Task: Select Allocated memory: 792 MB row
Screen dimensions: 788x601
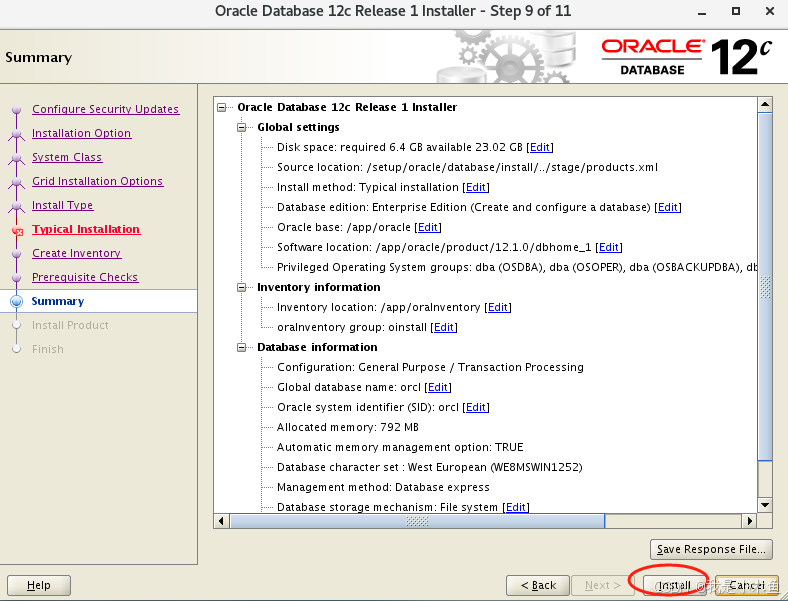Action: point(348,427)
